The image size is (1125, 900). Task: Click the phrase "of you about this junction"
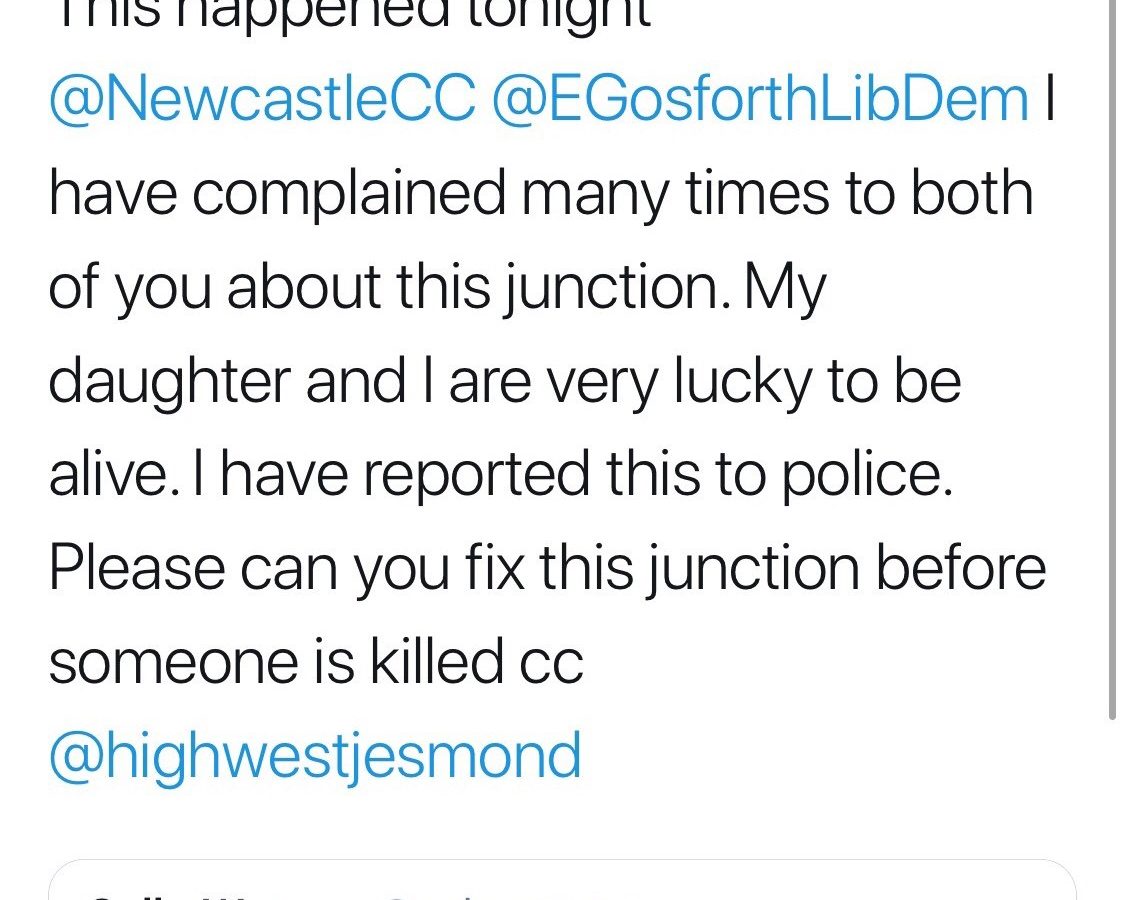(x=376, y=289)
